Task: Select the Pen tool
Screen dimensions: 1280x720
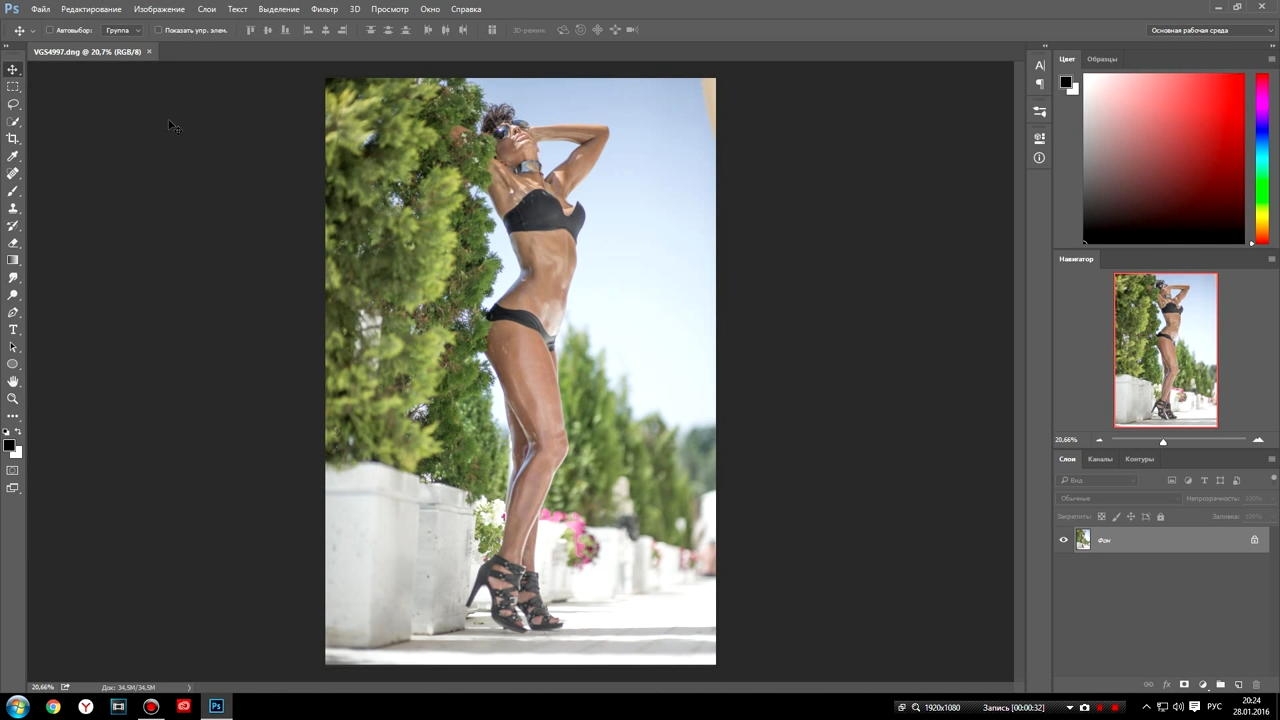Action: (x=13, y=312)
